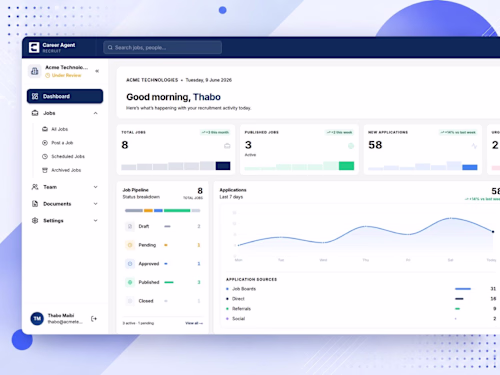This screenshot has height=375, width=500.
Task: Select Social application source
Action: 361,319
